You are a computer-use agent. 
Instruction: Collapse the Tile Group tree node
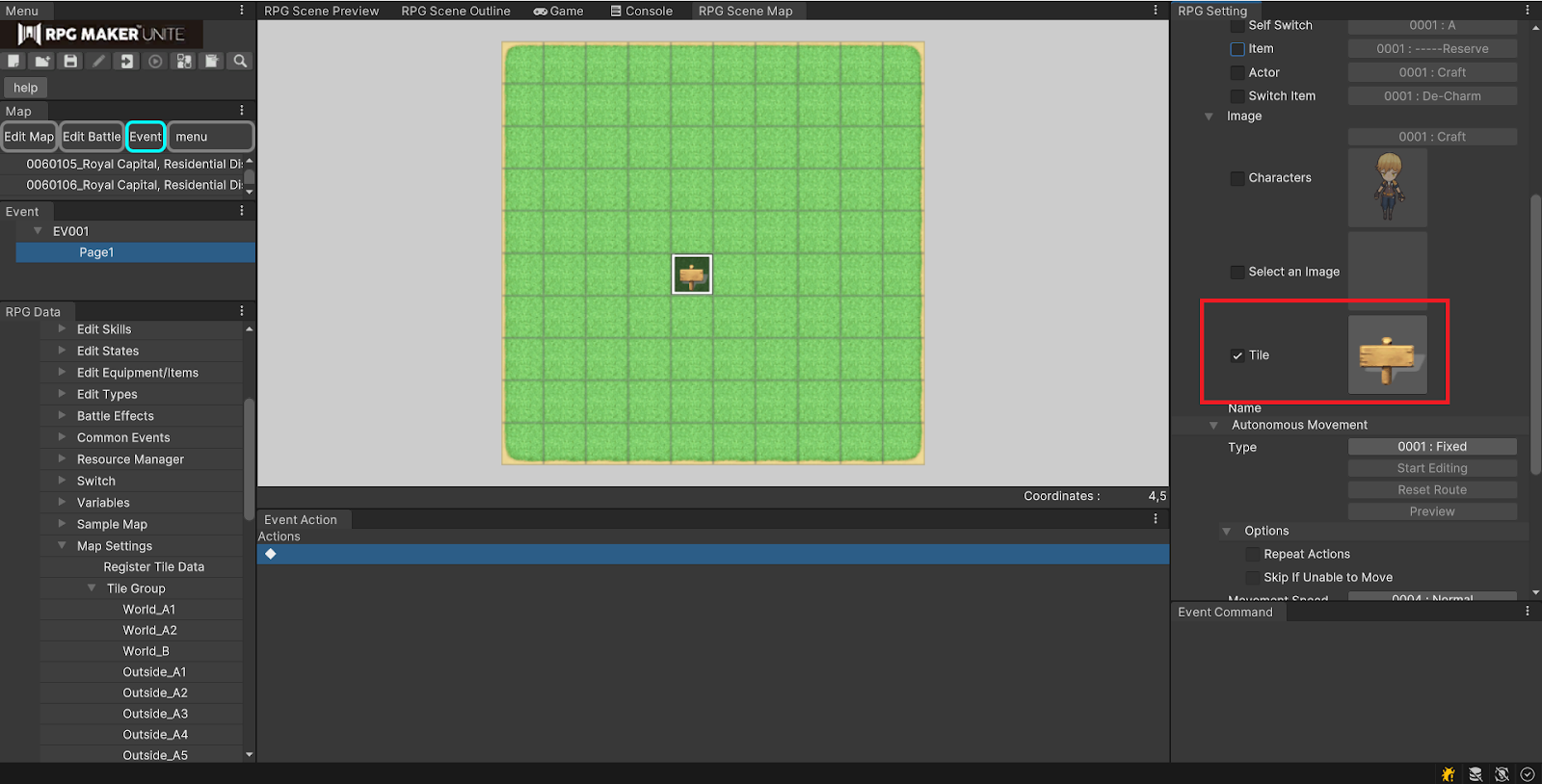(92, 588)
